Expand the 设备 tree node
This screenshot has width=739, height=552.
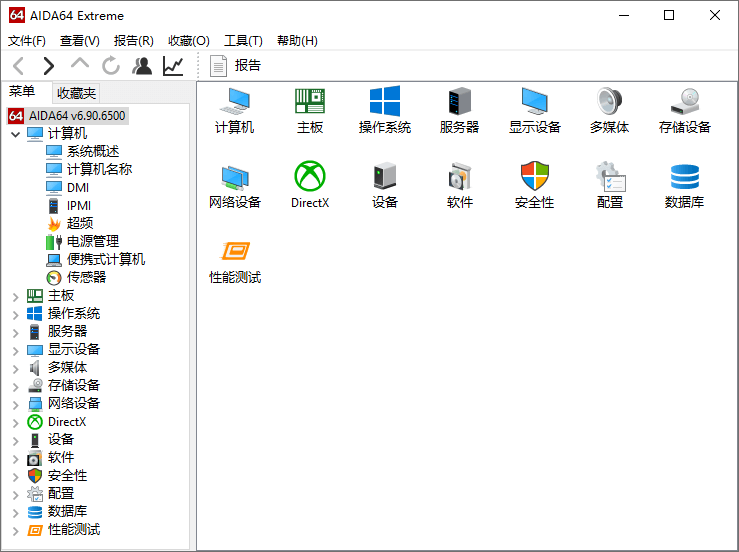[x=16, y=440]
